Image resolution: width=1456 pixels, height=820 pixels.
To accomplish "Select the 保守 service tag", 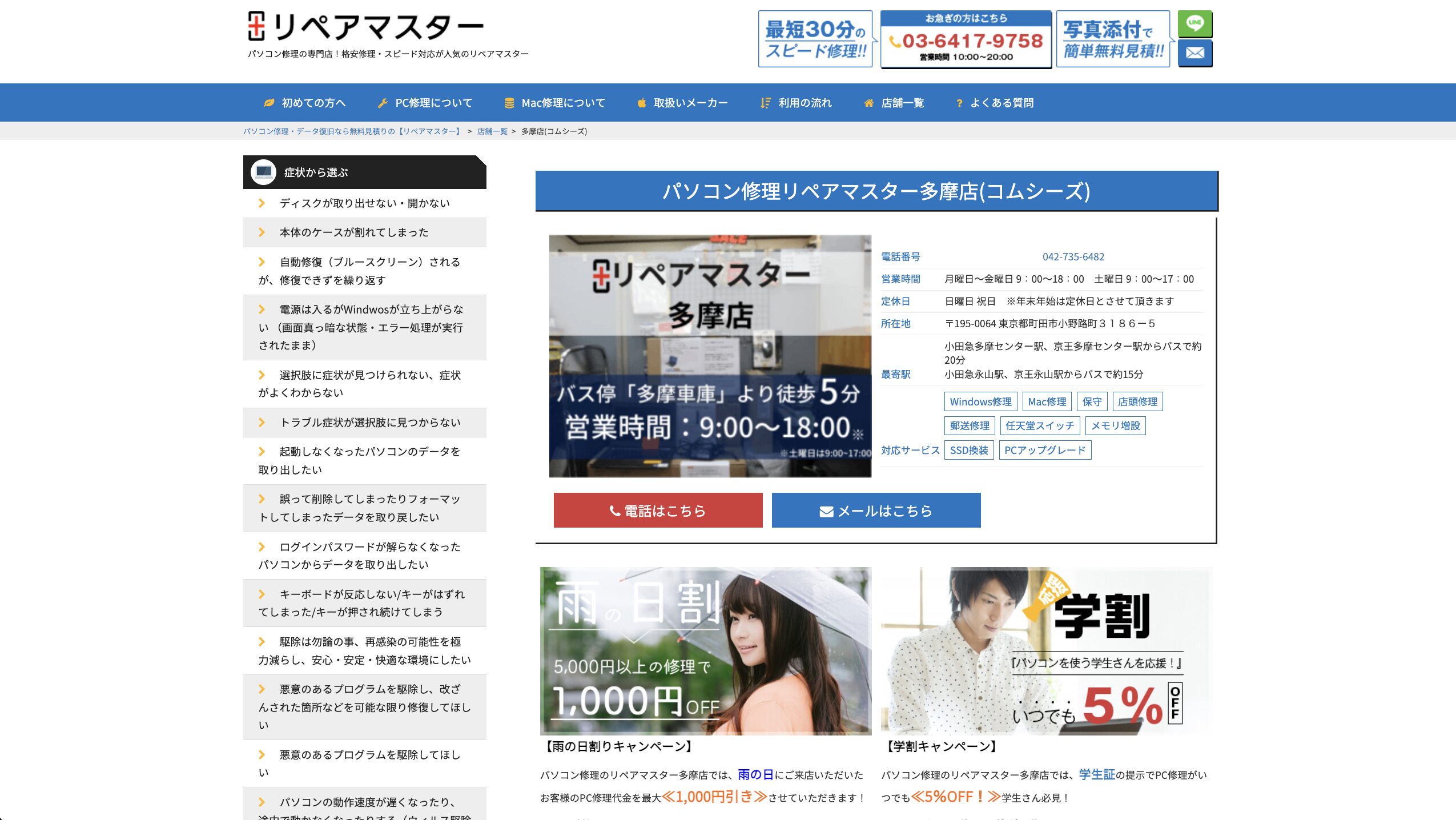I will tap(1092, 401).
